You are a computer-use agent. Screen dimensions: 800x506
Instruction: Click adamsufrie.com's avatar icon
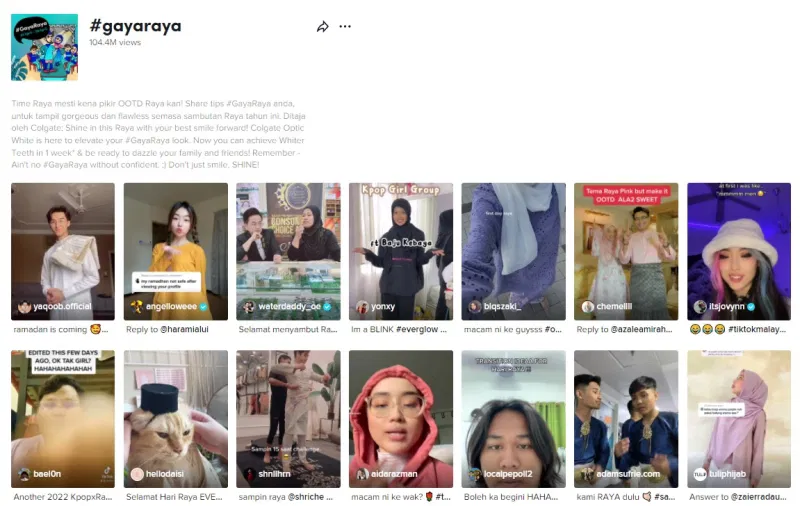point(588,474)
